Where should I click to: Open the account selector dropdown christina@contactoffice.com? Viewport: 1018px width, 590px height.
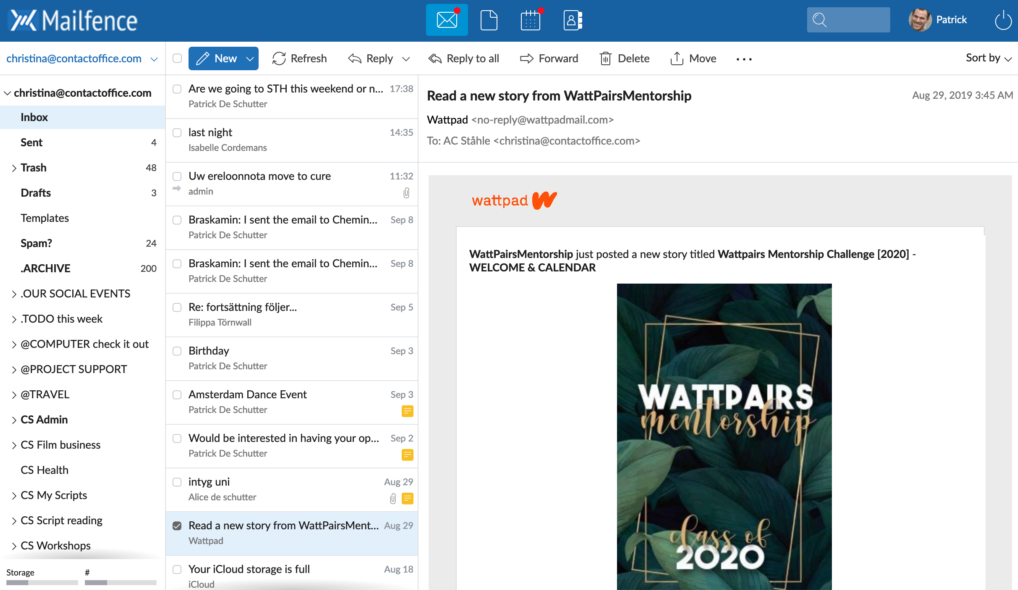82,58
